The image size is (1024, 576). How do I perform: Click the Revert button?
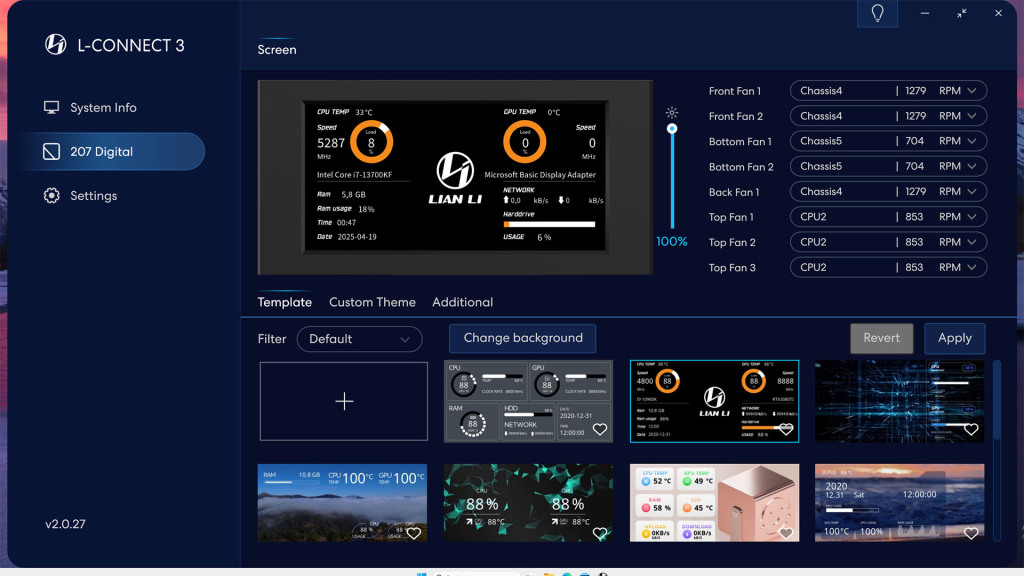[x=882, y=338]
